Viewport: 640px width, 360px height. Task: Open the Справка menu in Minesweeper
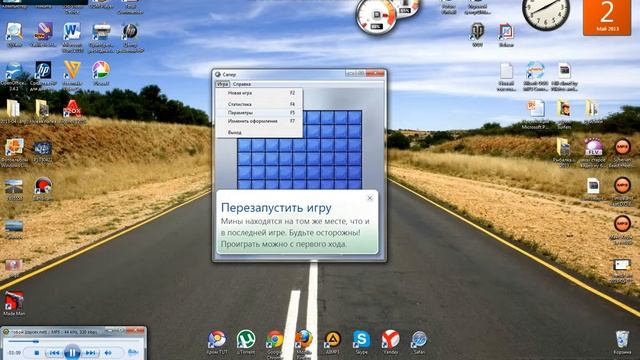point(242,84)
